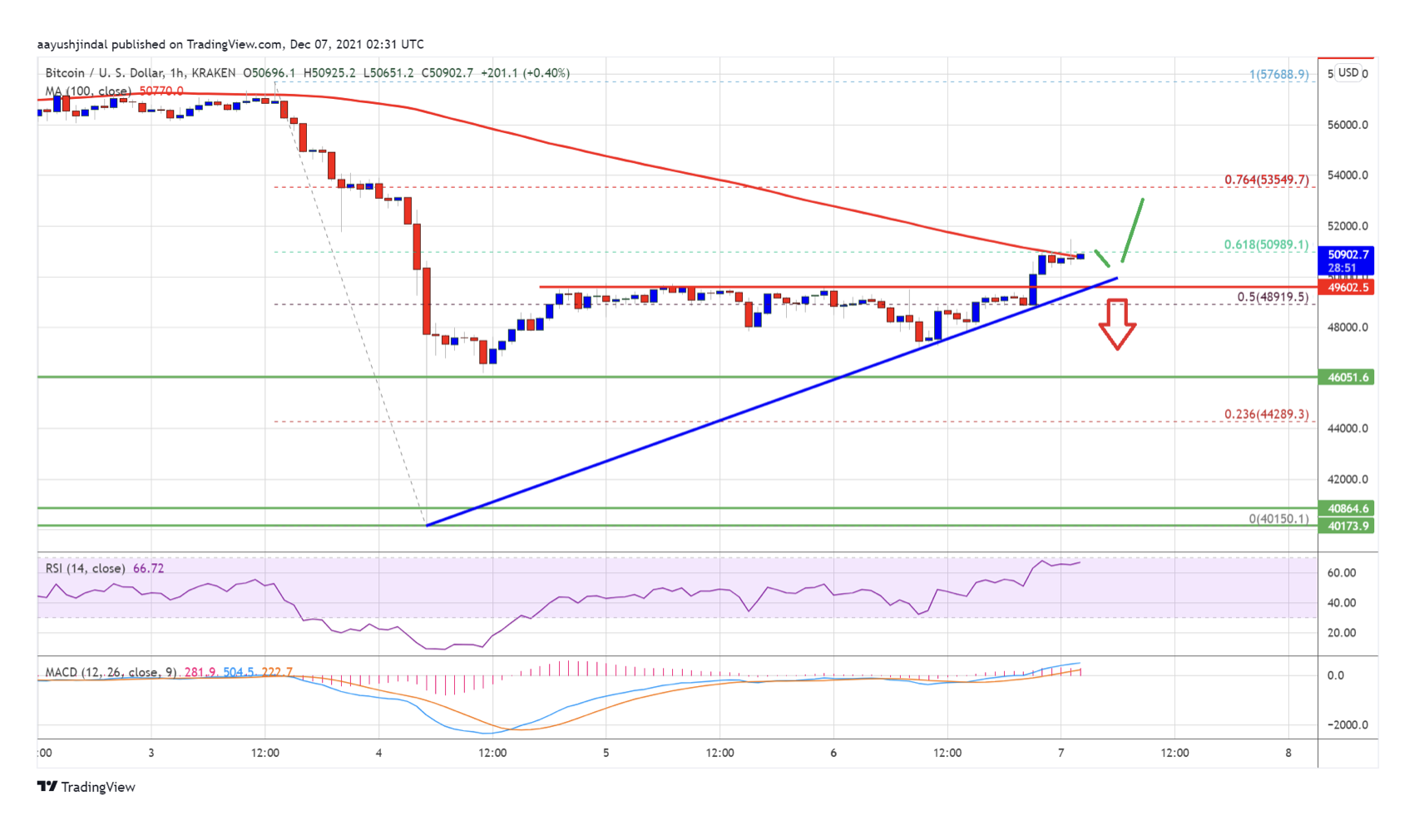Click the Fib level label 0.5(48919.5)
The image size is (1424, 840).
pyautogui.click(x=1273, y=296)
